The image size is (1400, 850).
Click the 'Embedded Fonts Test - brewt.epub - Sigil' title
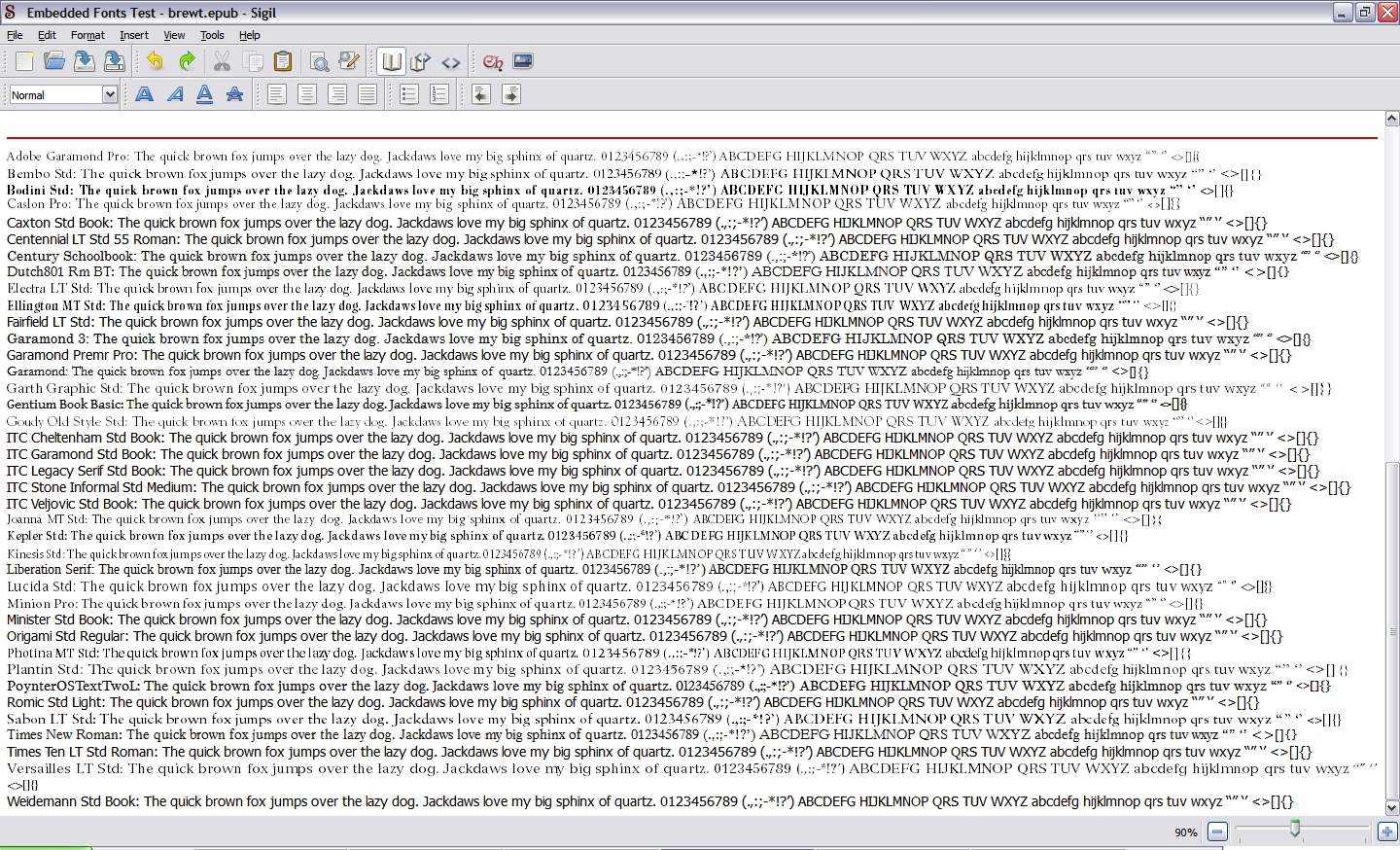coord(152,13)
